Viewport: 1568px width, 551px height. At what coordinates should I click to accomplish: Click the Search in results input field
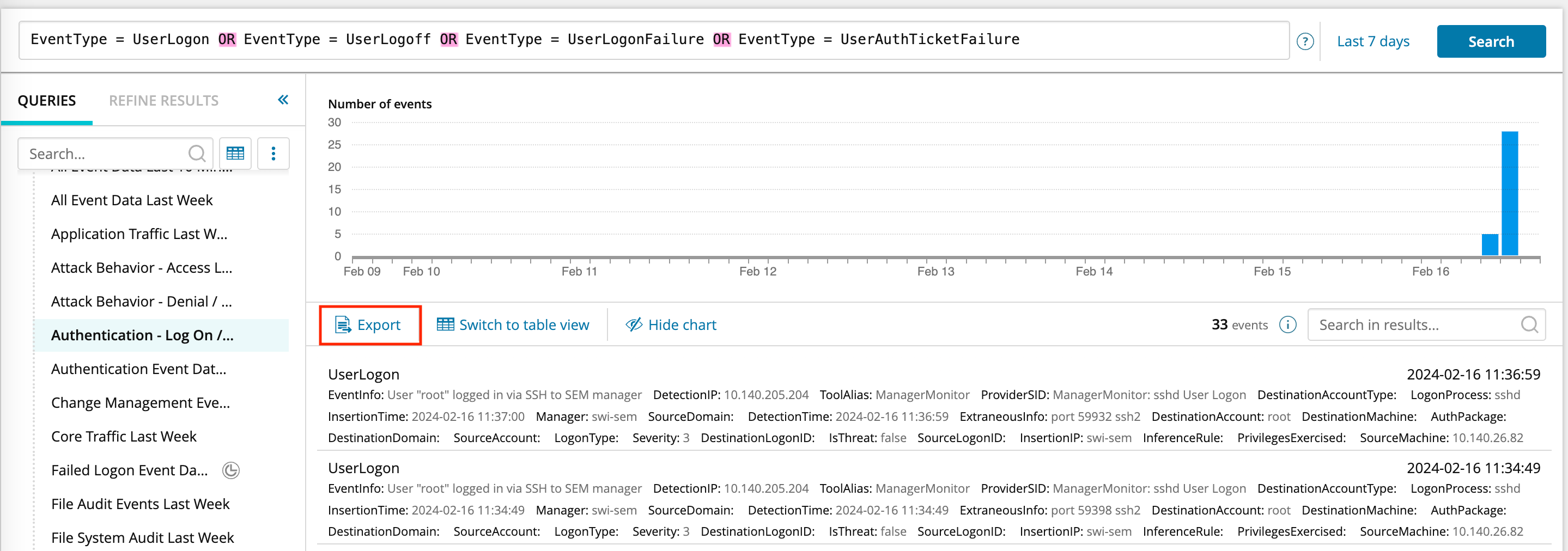click(x=1412, y=325)
